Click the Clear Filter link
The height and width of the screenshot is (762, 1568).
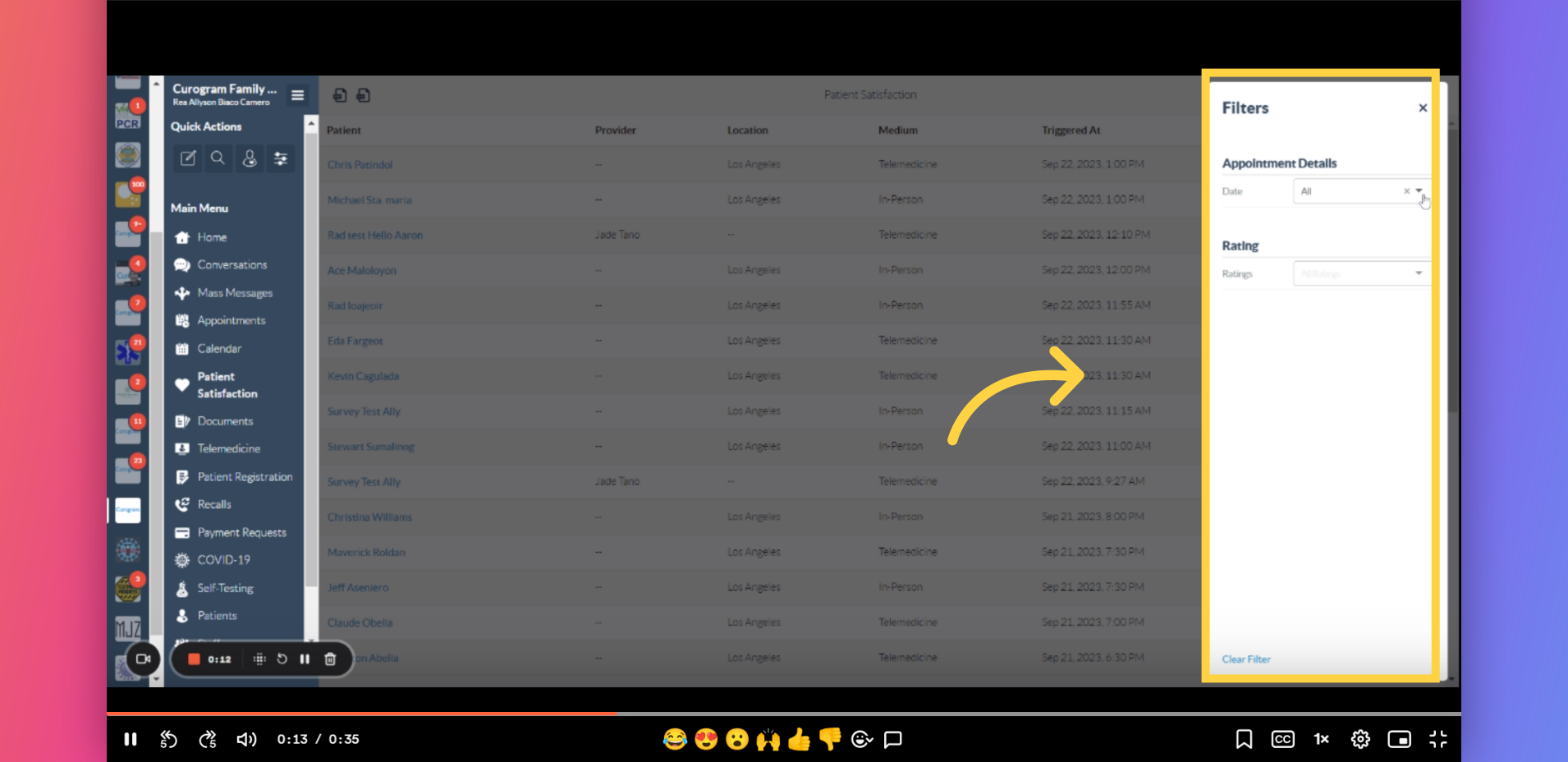(1245, 659)
